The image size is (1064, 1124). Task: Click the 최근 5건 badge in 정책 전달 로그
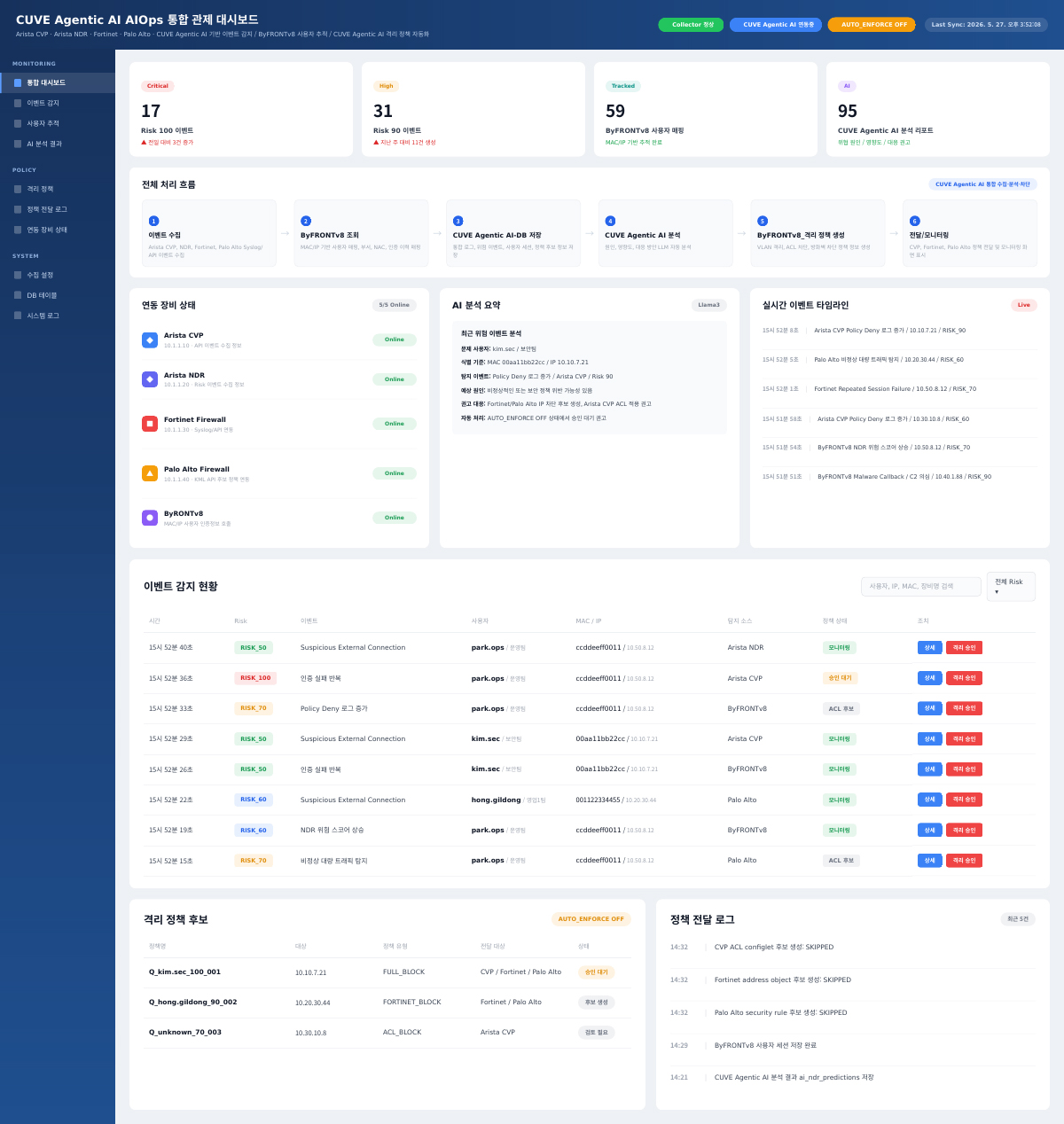pos(1018,919)
